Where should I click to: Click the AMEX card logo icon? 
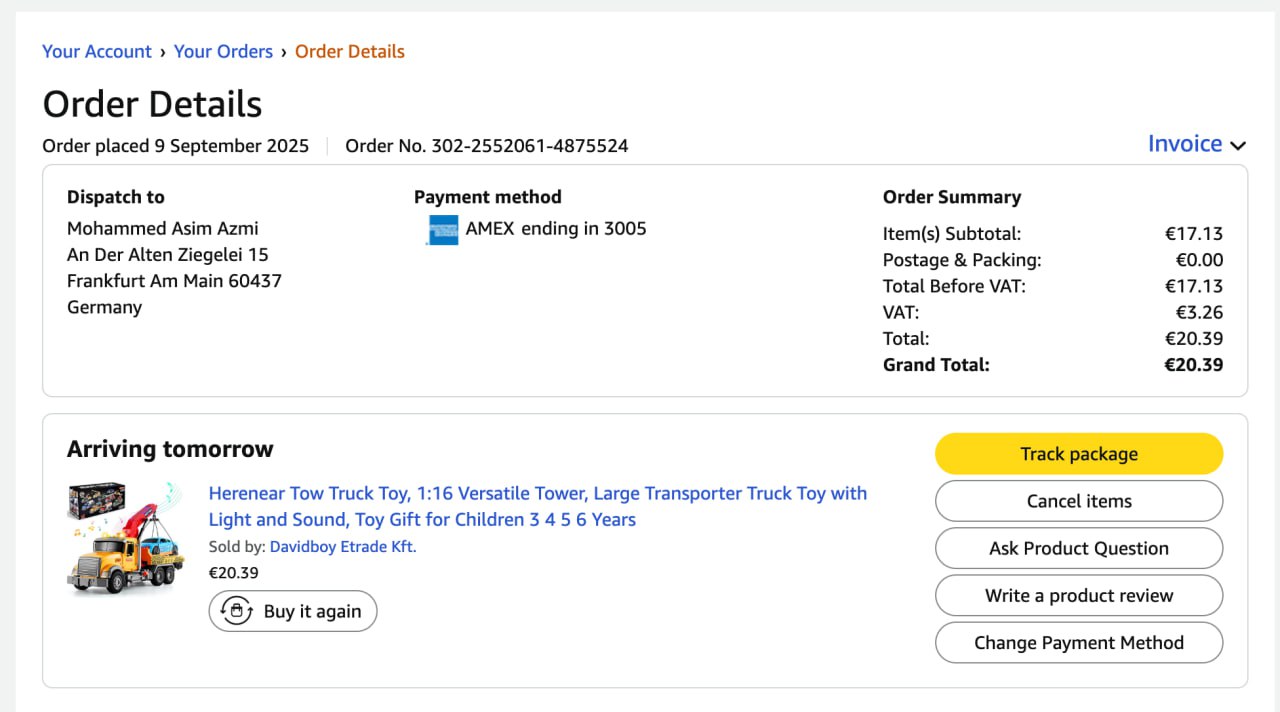pos(442,230)
